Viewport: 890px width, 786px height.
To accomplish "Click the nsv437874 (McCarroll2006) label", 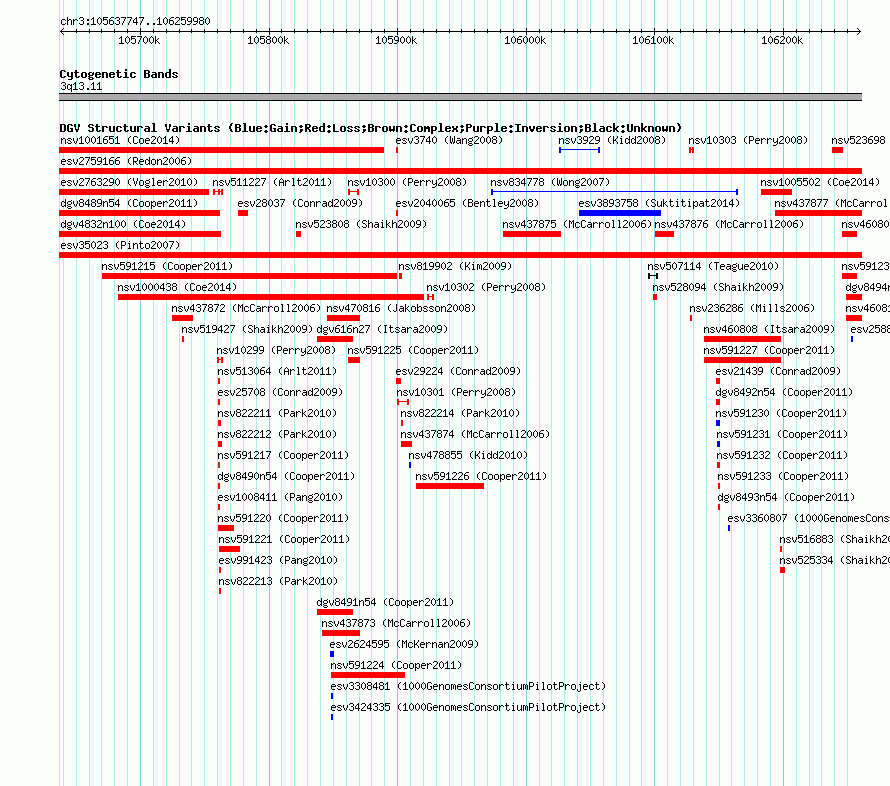I will tap(475, 434).
